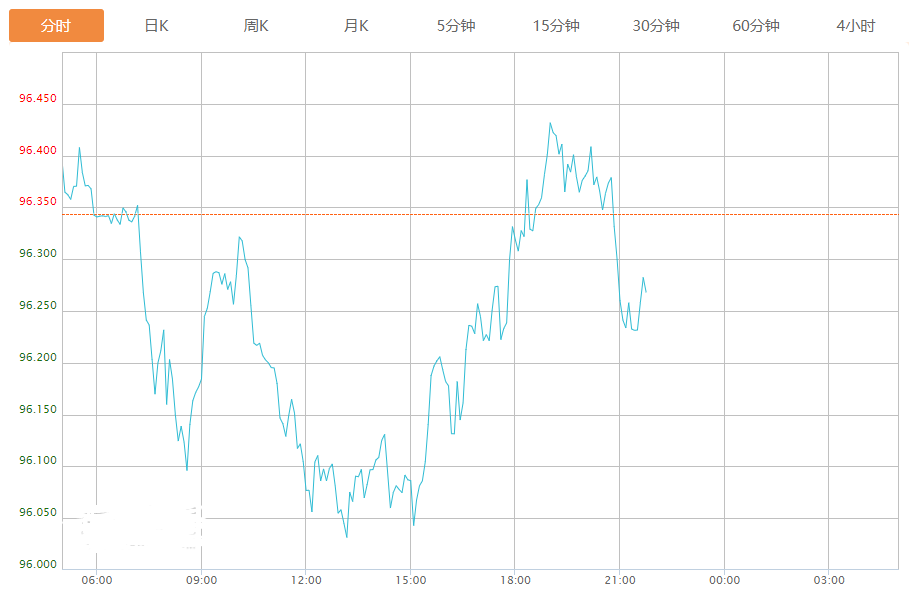Image resolution: width=912 pixels, height=594 pixels.
Task: Switch to the 月K tab
Action: 356,26
